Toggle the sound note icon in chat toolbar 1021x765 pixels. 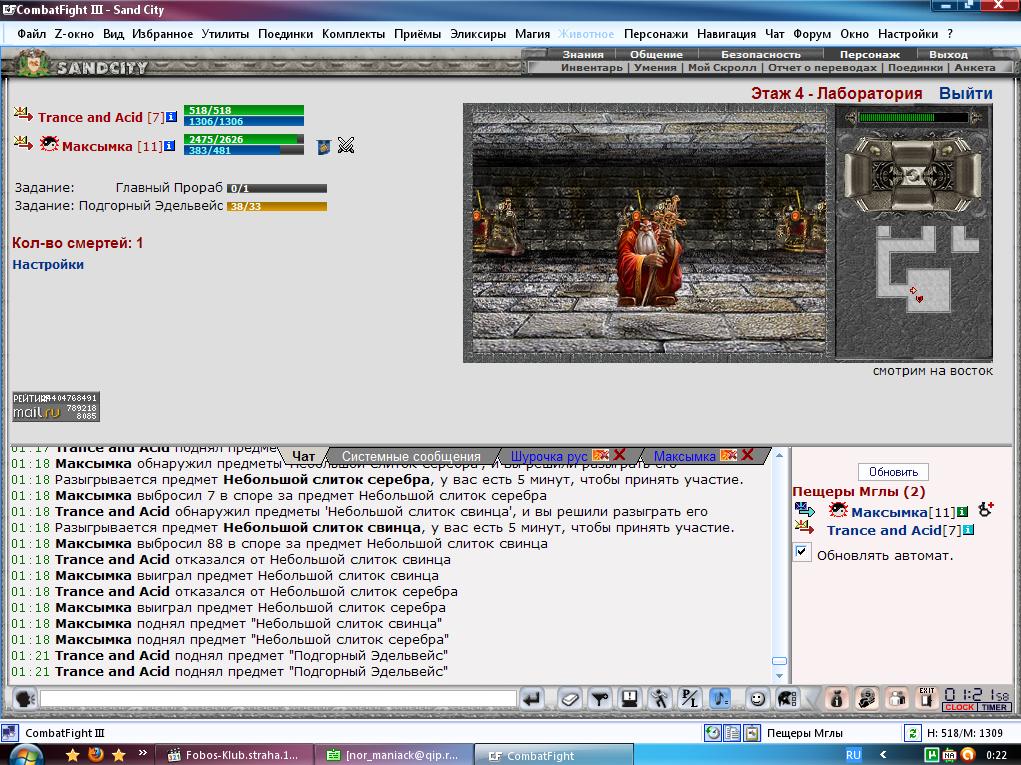point(720,699)
